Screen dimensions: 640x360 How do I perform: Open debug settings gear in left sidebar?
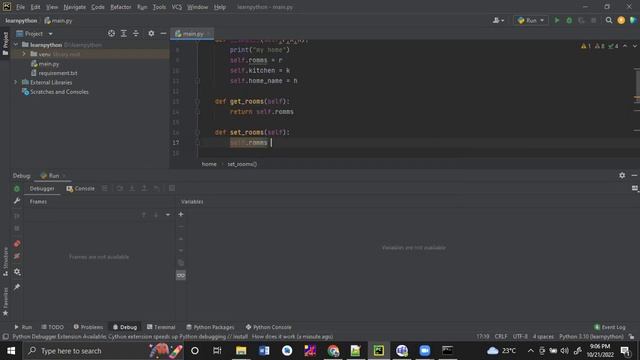[17, 271]
